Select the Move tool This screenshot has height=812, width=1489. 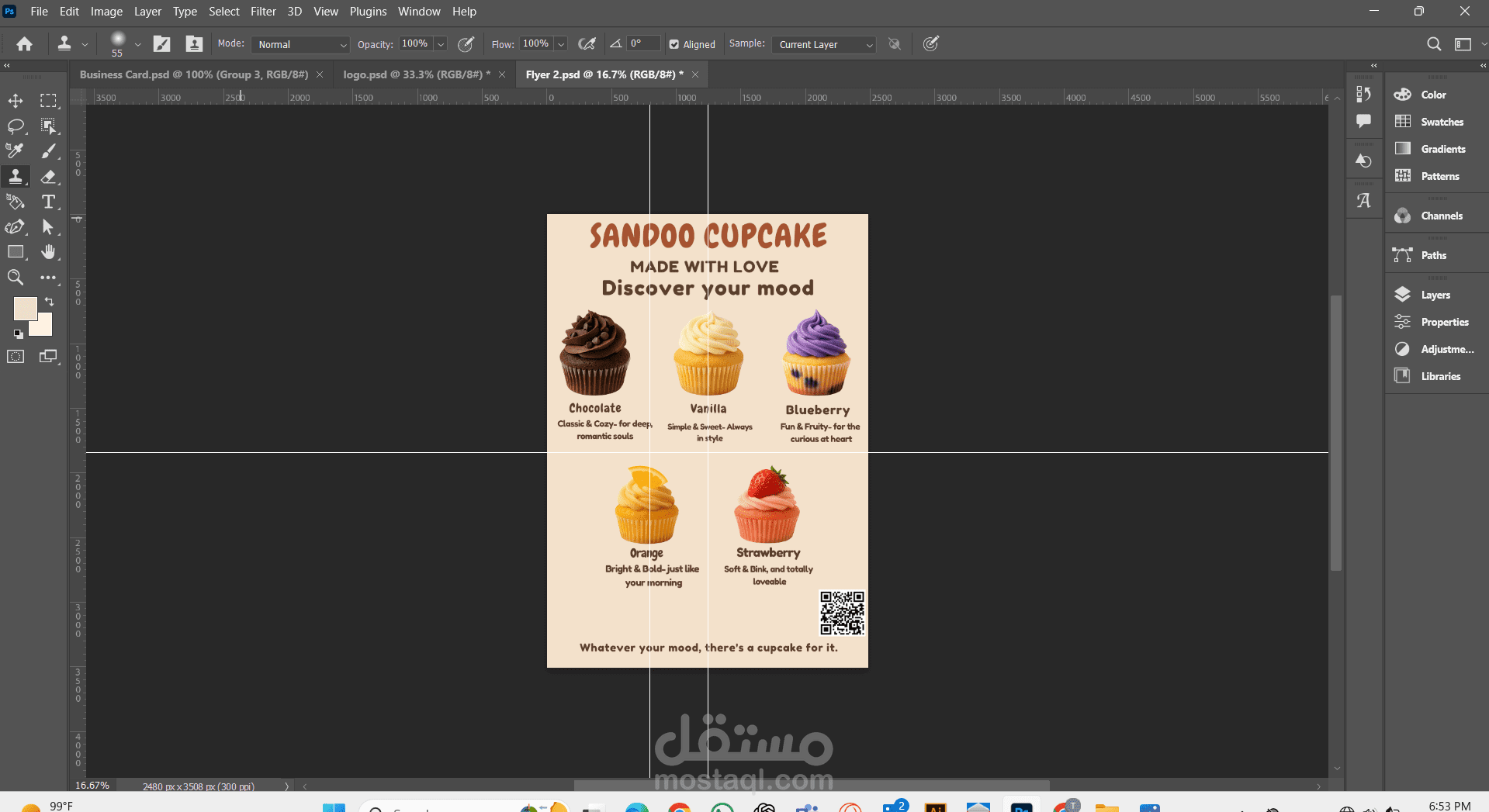pyautogui.click(x=16, y=101)
